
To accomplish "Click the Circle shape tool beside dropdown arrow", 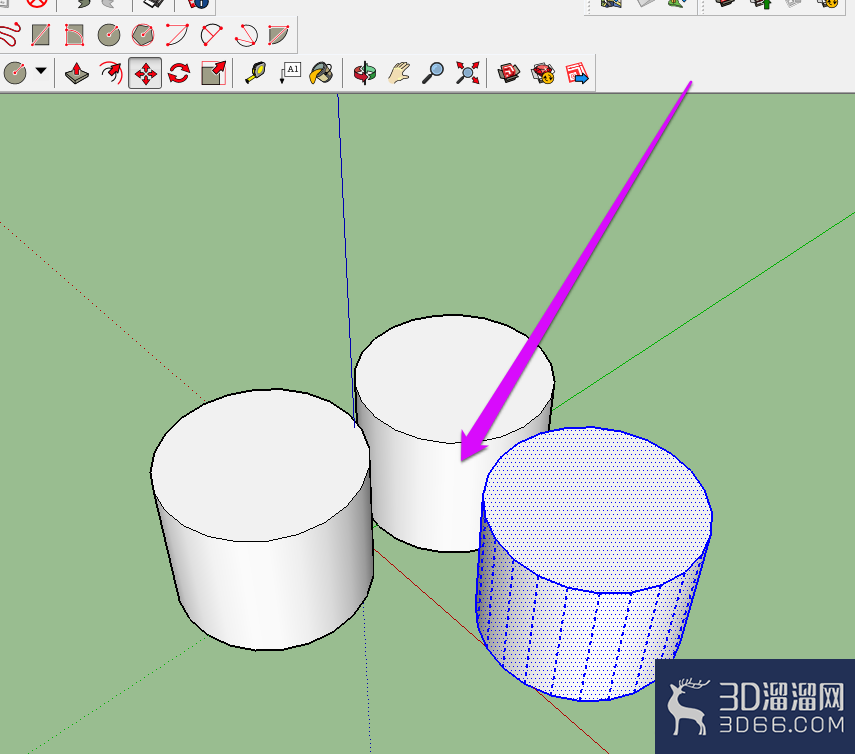I will coord(15,73).
